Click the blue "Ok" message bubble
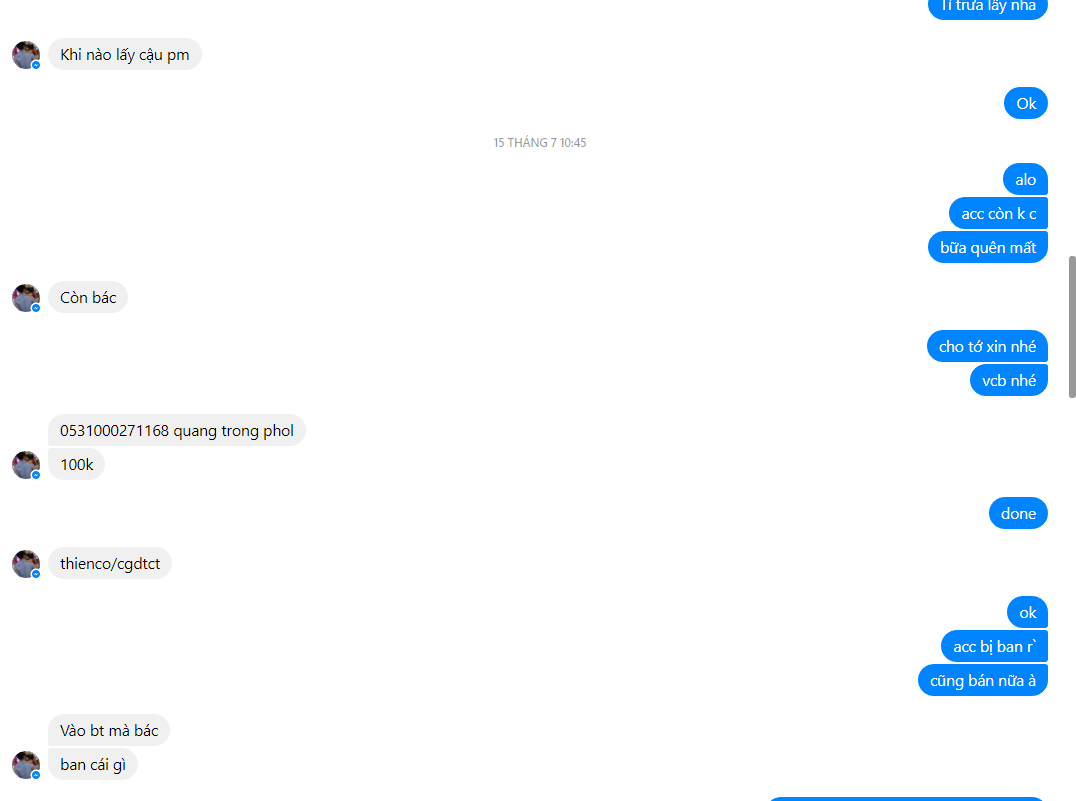This screenshot has height=801, width=1076. coord(1026,103)
